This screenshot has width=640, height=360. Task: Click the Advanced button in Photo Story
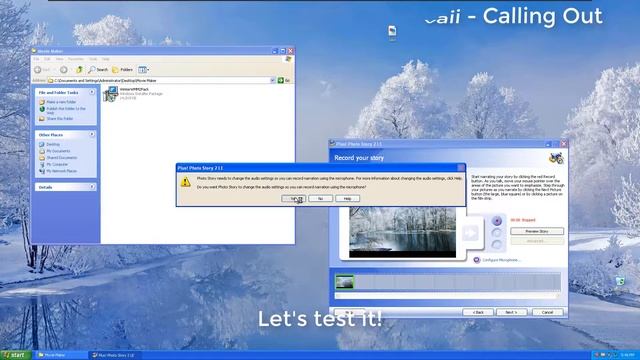click(x=537, y=241)
